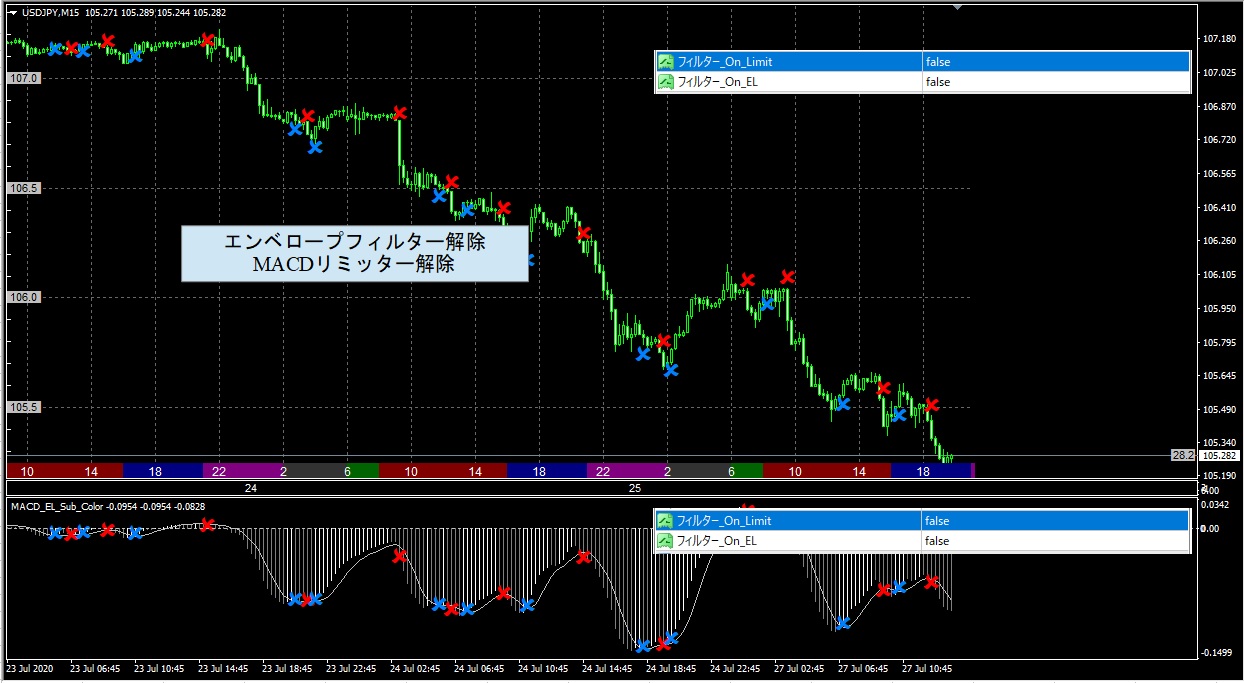The height and width of the screenshot is (683, 1244).
Task: Open false value of フィルター_On_Limit in MACD subwindow list
Action: tap(1056, 521)
